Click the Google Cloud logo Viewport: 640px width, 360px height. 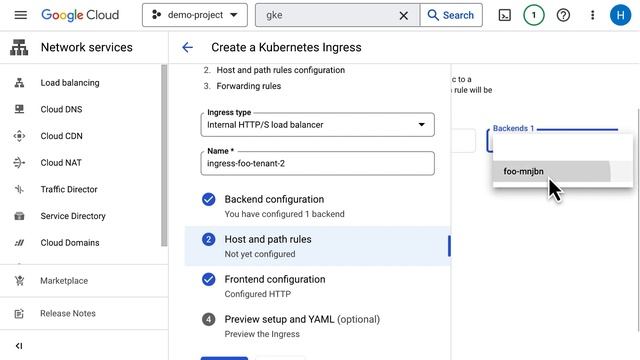pos(80,15)
